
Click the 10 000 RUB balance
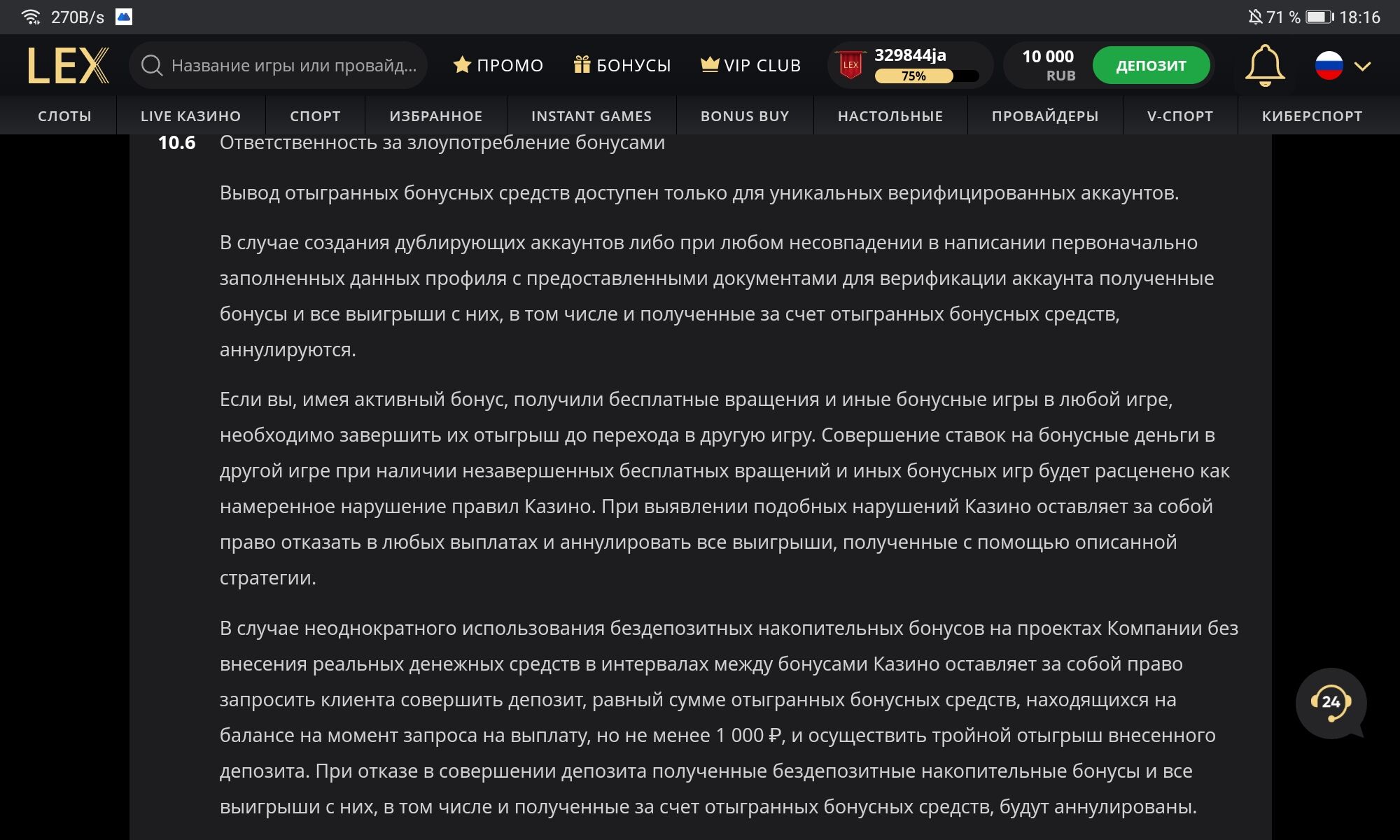(1047, 65)
